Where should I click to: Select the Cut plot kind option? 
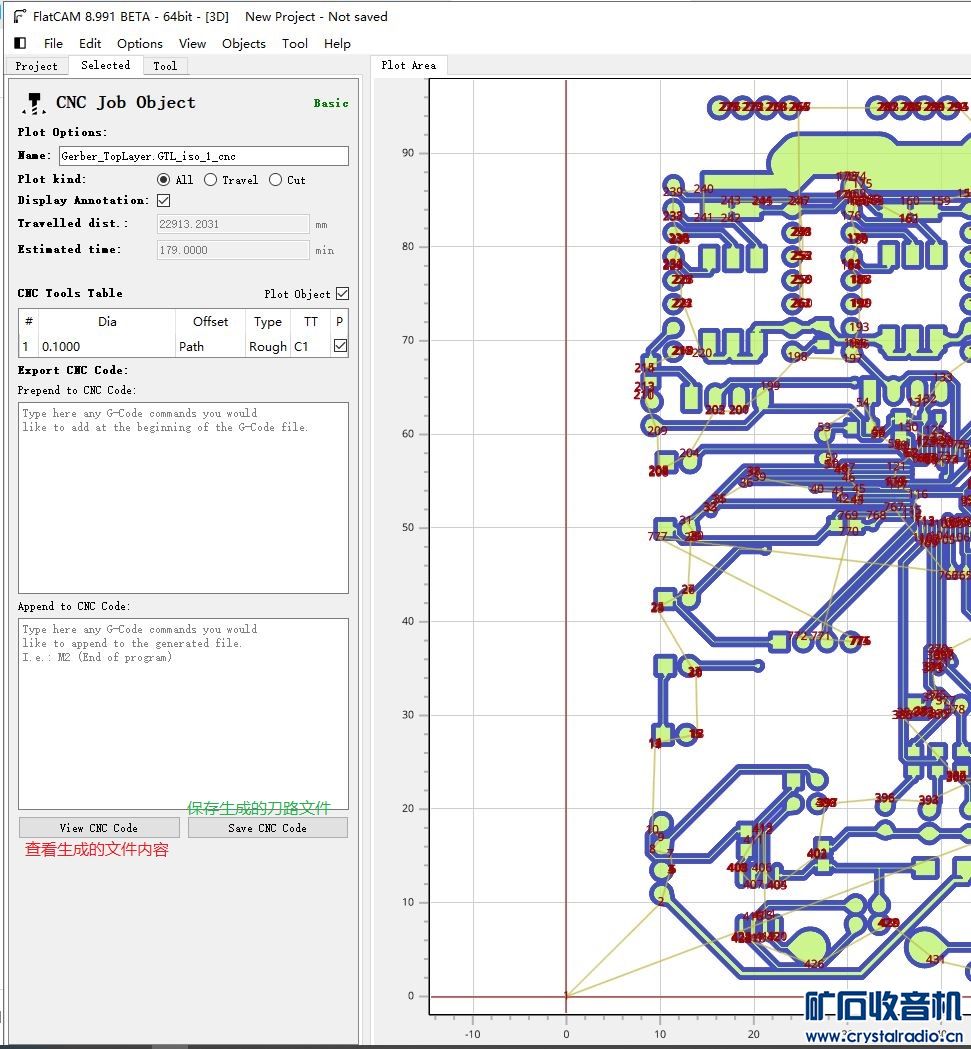(x=275, y=180)
